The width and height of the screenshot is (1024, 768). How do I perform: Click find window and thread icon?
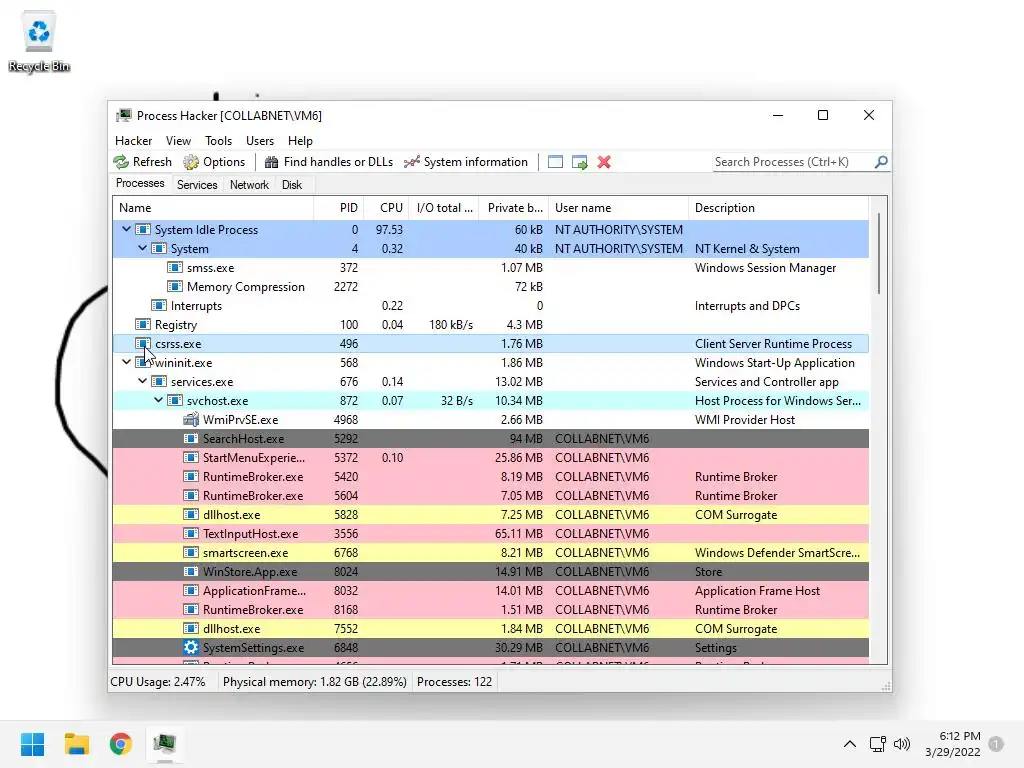(x=579, y=162)
